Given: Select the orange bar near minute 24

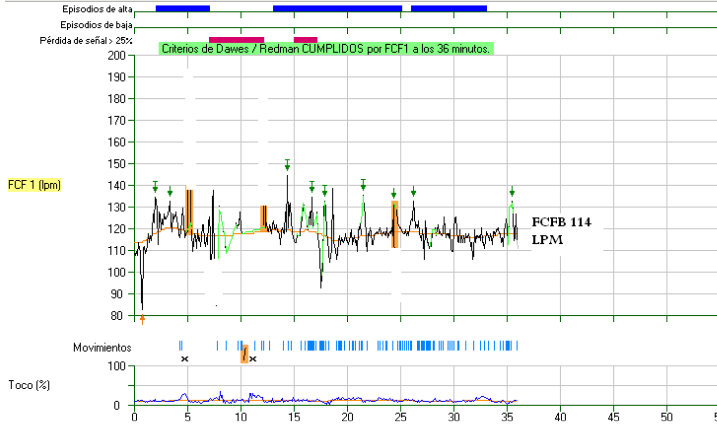Looking at the screenshot, I should [x=395, y=224].
